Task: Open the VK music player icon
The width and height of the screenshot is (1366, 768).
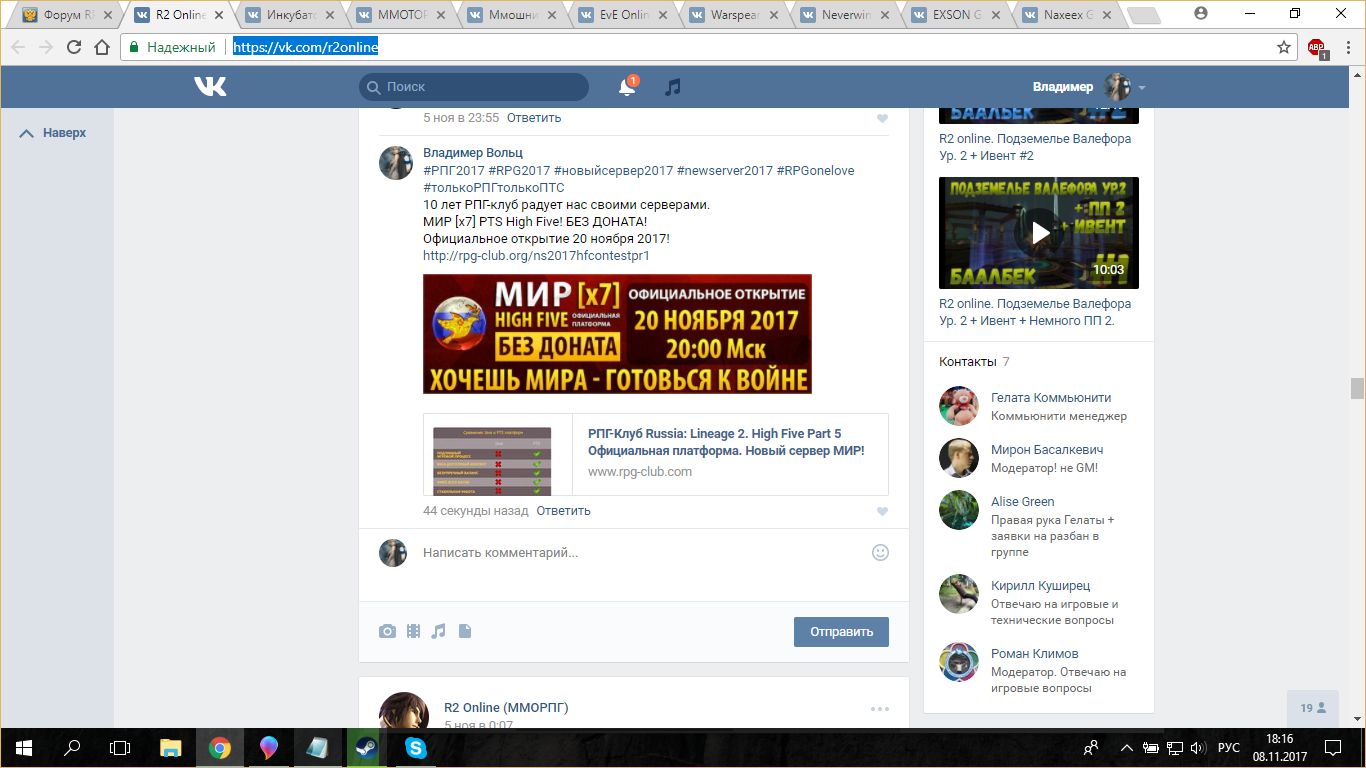Action: [x=673, y=87]
